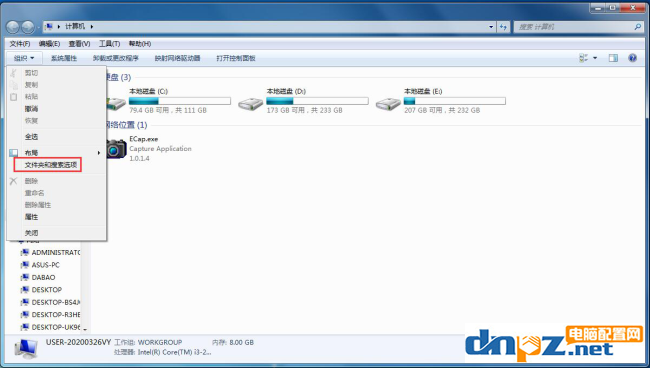The height and width of the screenshot is (368, 650).
Task: Select the local disk D: drive icon
Action: click(250, 104)
